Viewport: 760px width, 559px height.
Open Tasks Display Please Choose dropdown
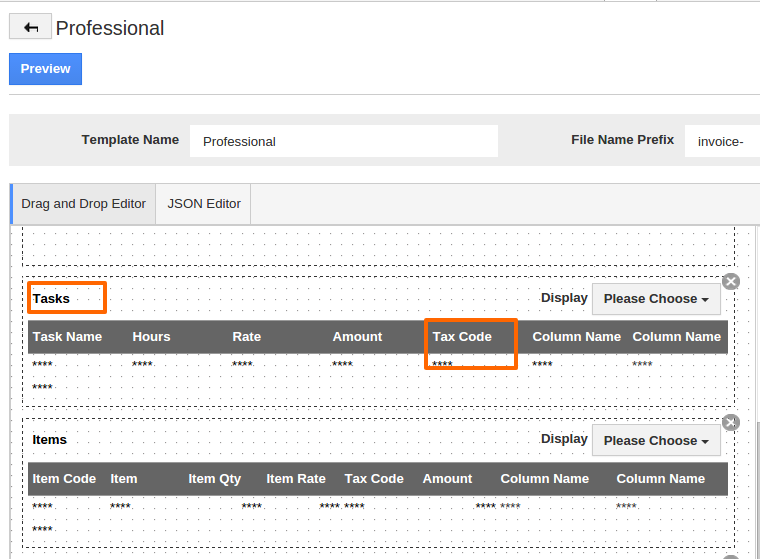[656, 299]
